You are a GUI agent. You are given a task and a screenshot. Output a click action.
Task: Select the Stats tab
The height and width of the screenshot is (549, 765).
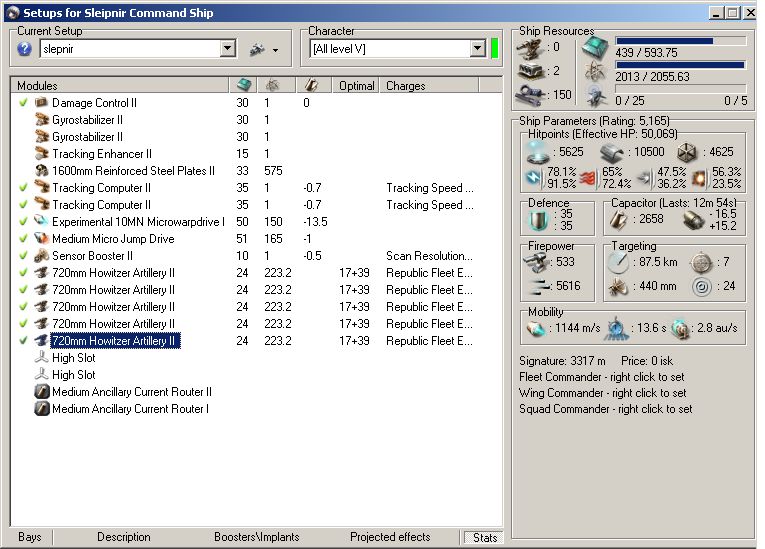(484, 537)
